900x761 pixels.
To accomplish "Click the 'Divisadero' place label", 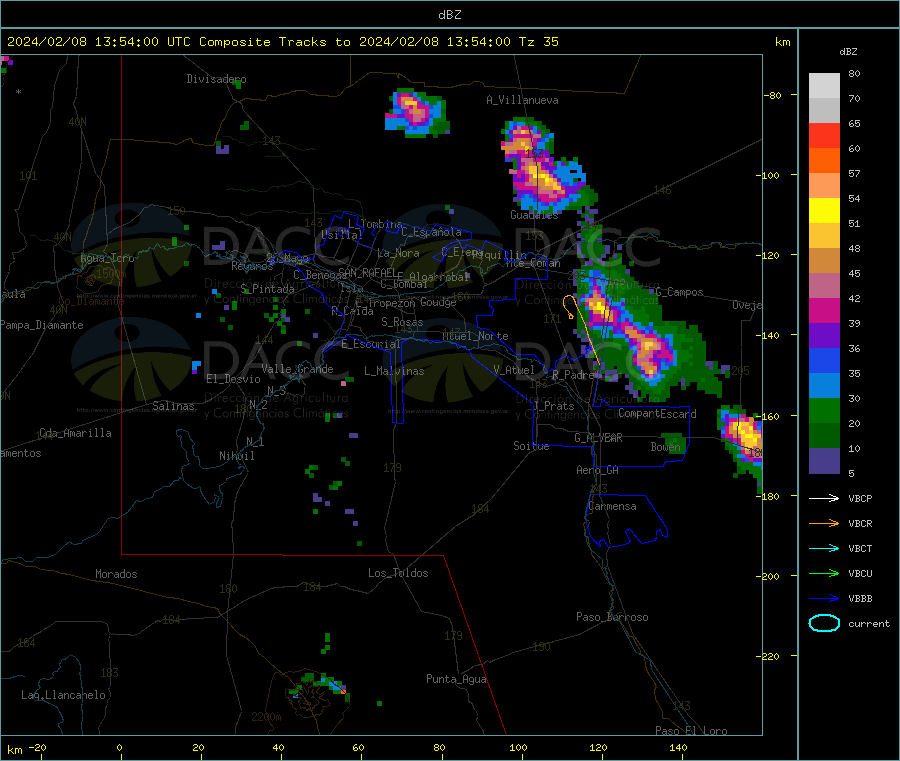I will [216, 79].
